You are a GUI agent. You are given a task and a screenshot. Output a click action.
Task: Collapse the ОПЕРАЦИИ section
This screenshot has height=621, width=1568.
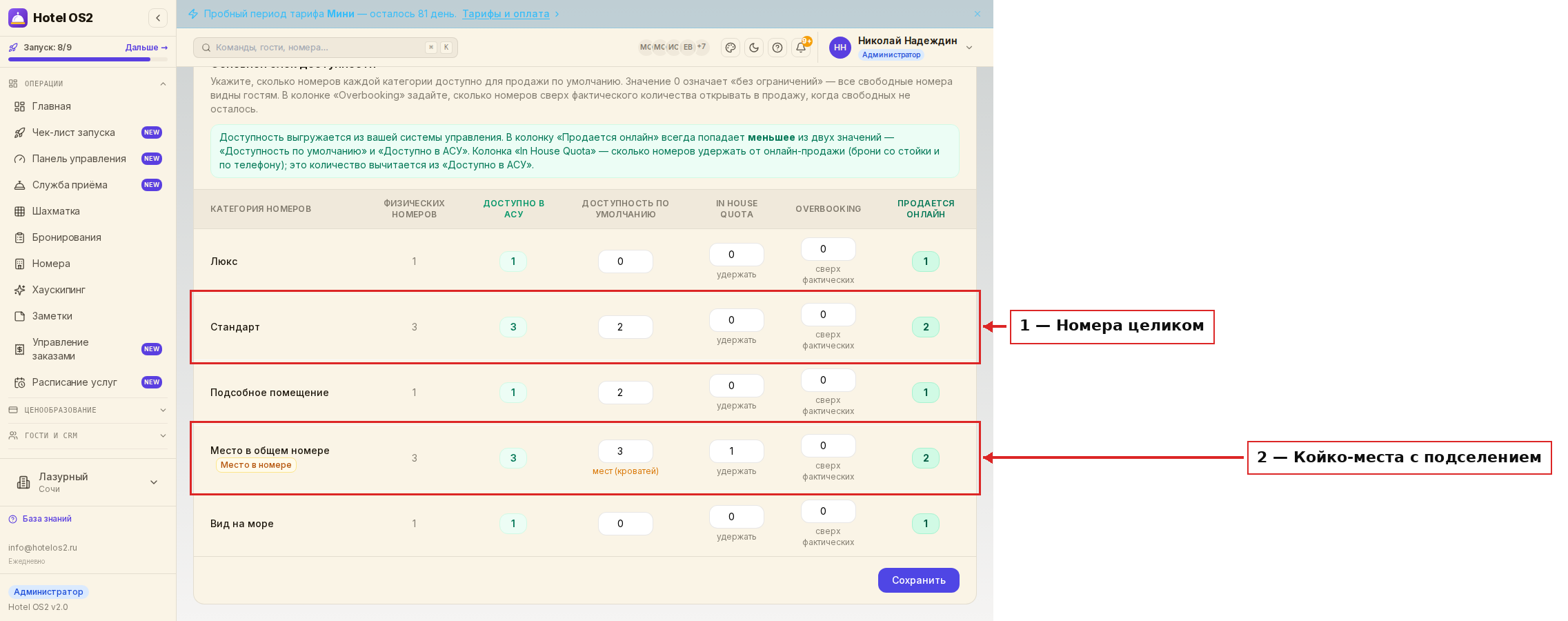88,83
